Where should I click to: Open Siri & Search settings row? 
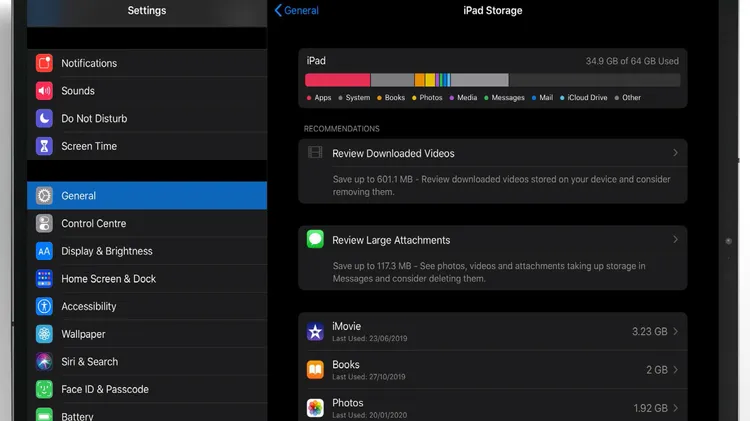(147, 362)
